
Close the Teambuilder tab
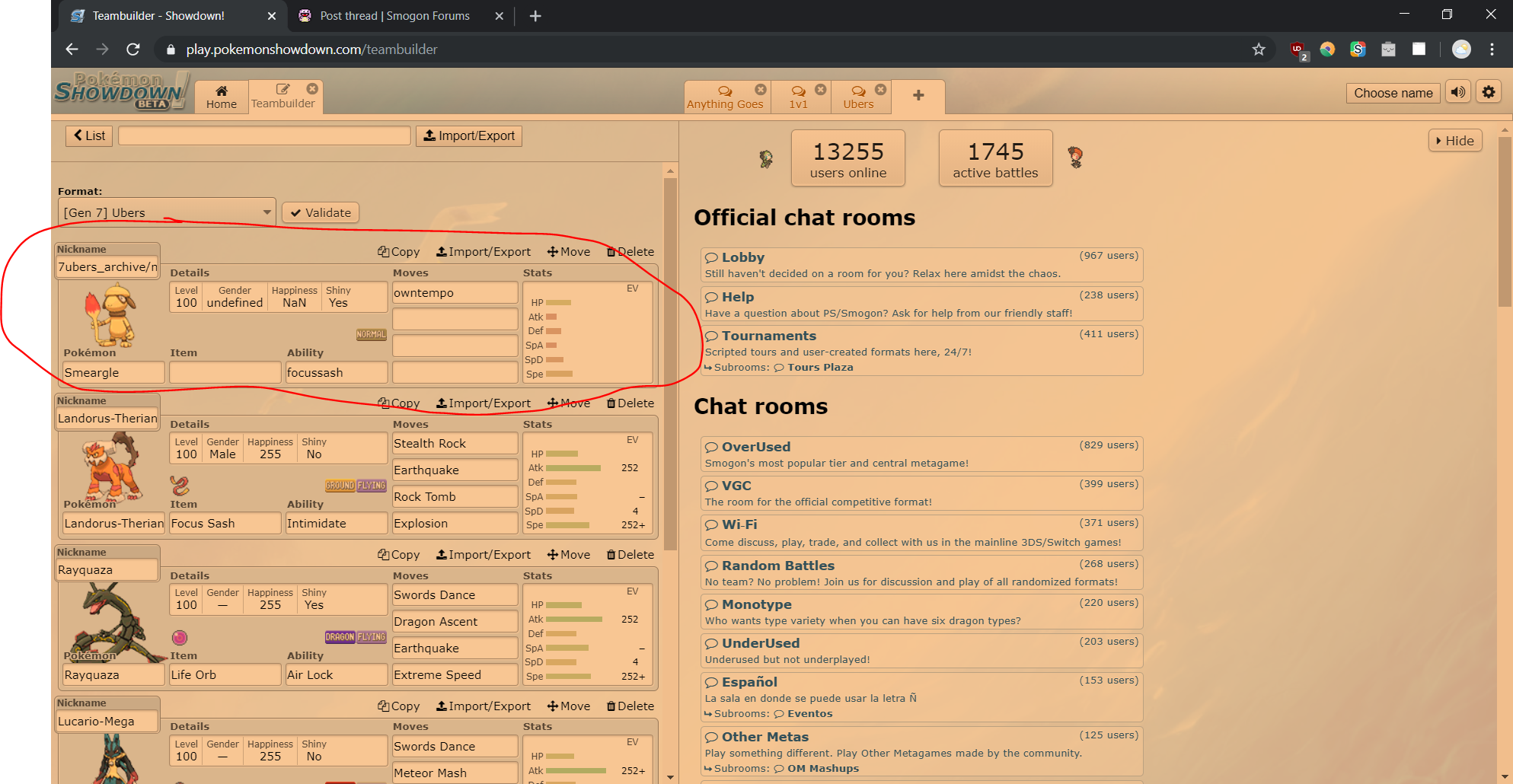pyautogui.click(x=312, y=89)
